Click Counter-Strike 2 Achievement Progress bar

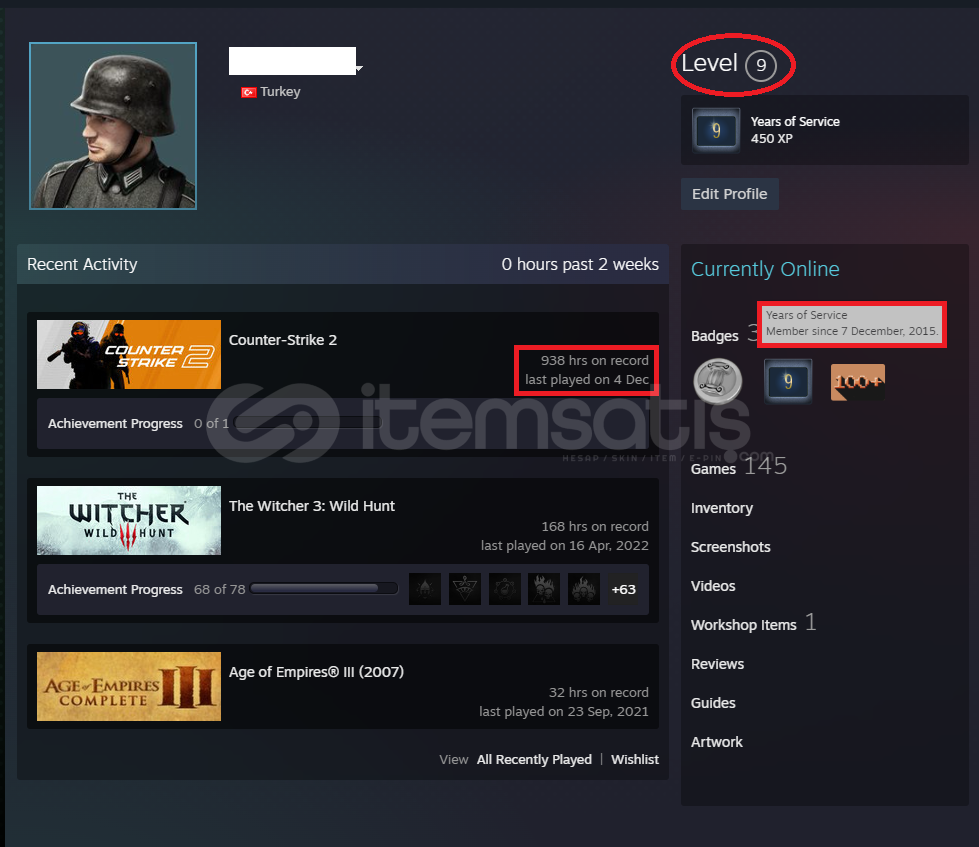308,423
